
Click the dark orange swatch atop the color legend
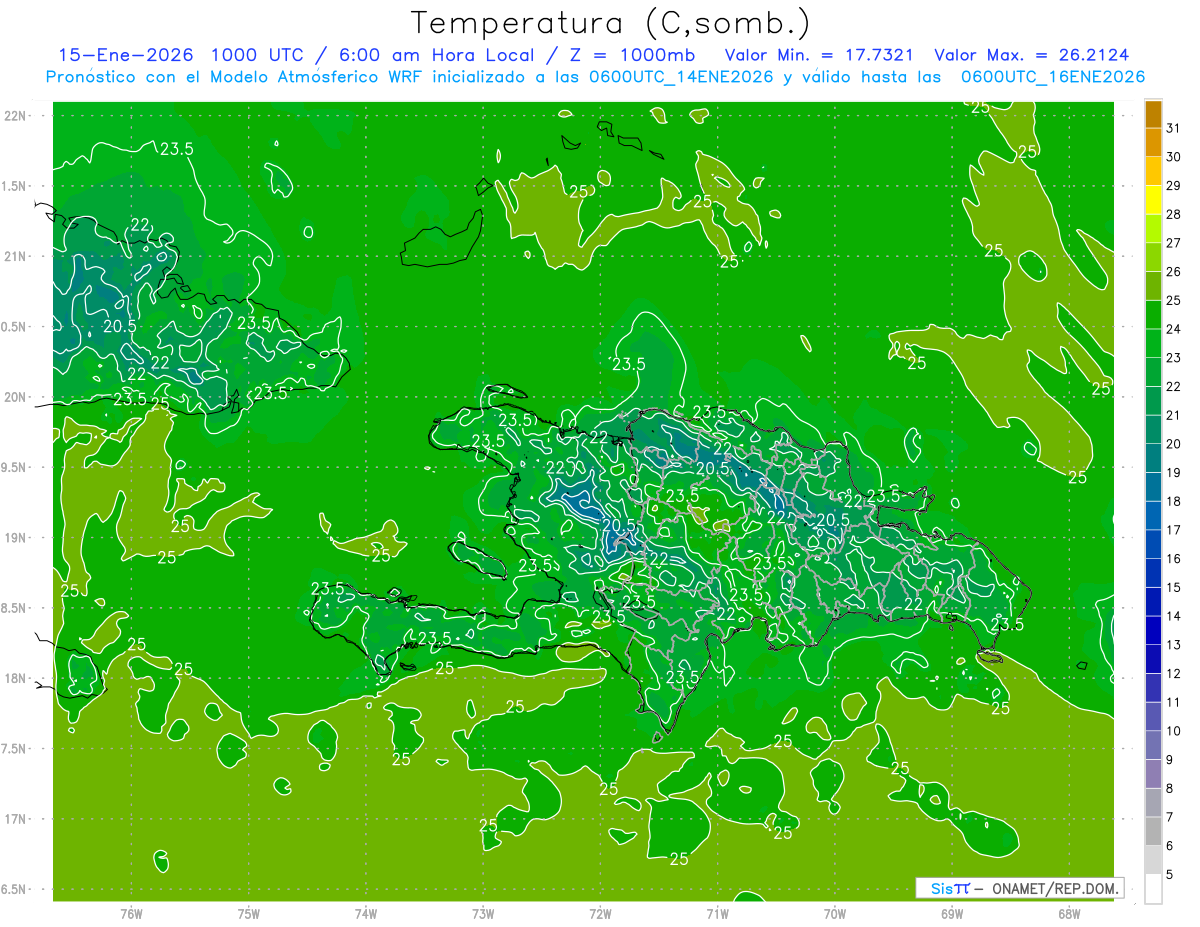click(x=1153, y=114)
